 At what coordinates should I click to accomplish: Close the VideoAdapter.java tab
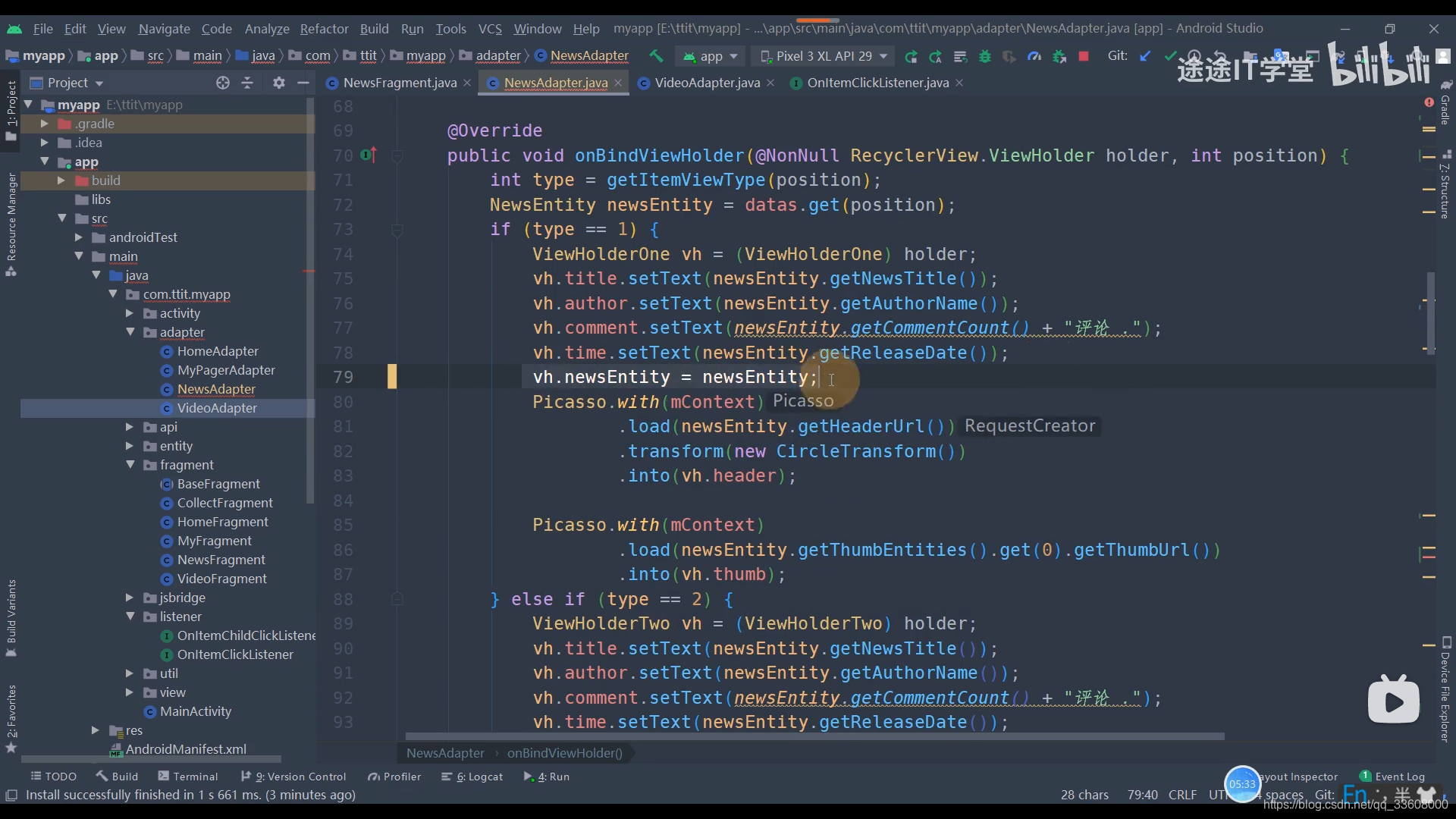pos(770,83)
